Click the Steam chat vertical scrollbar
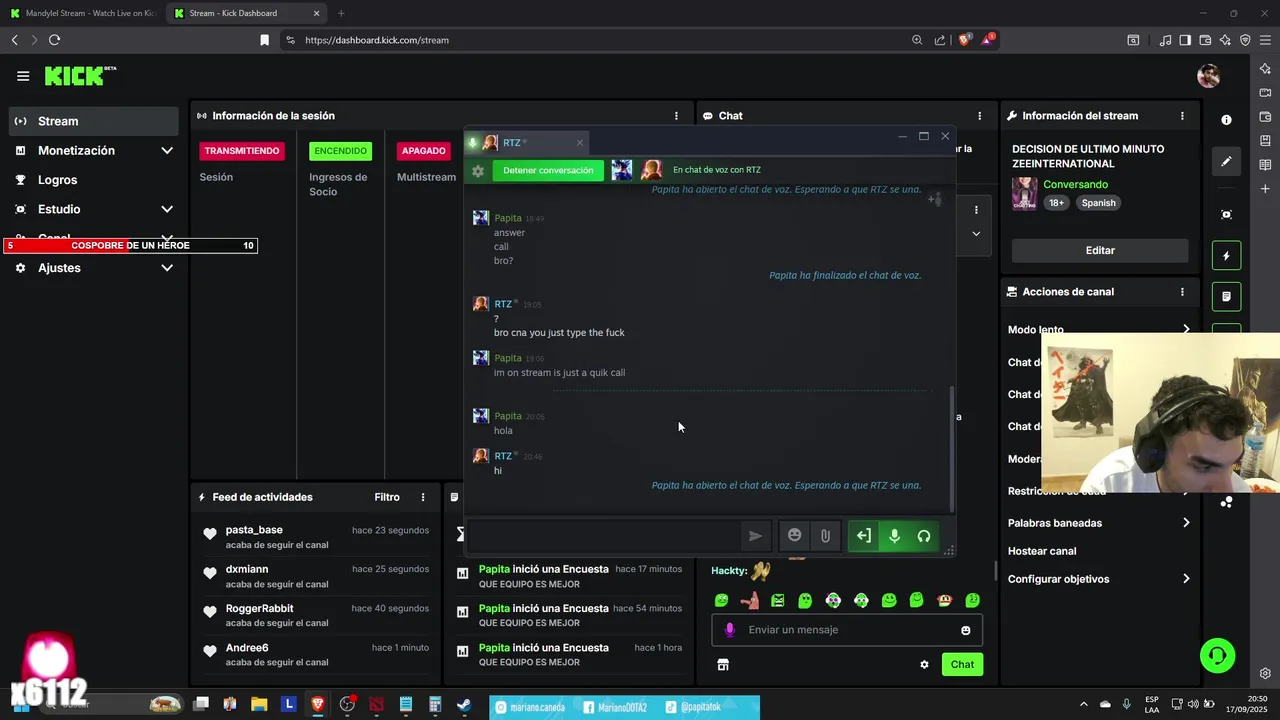1280x720 pixels. tap(951, 449)
